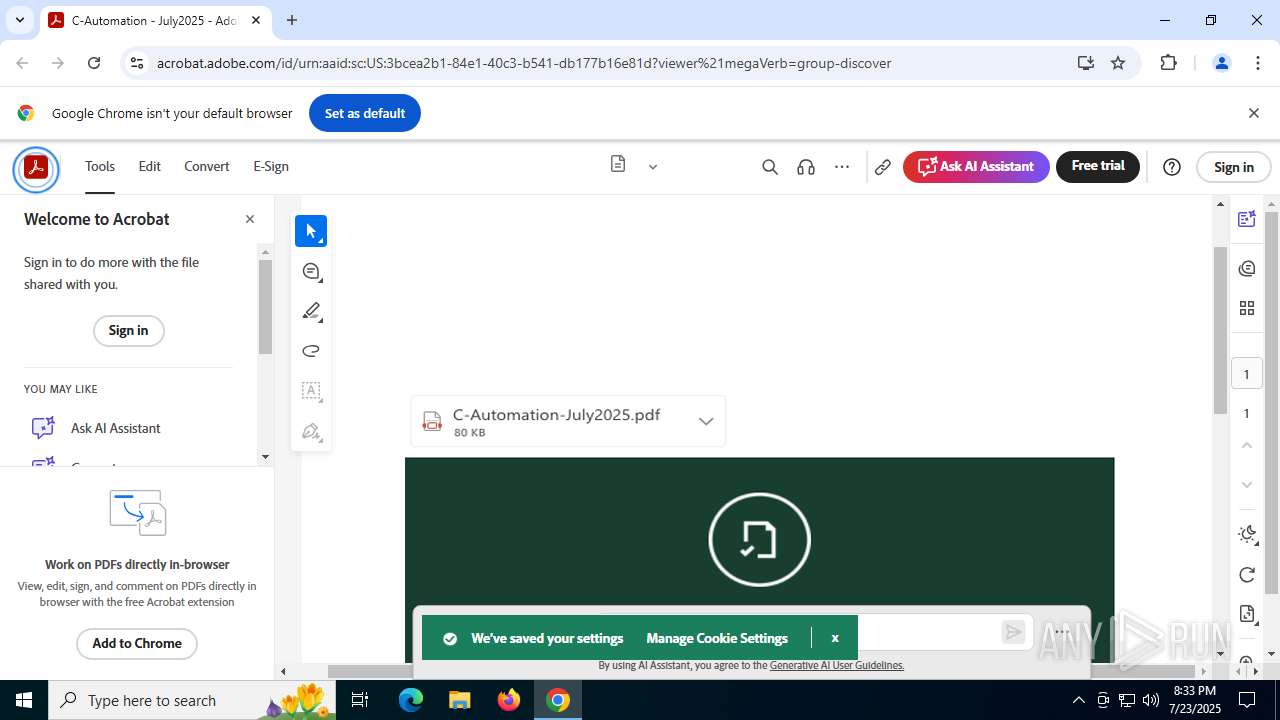
Task: Click Sign in within Welcome panel
Action: [x=128, y=331]
